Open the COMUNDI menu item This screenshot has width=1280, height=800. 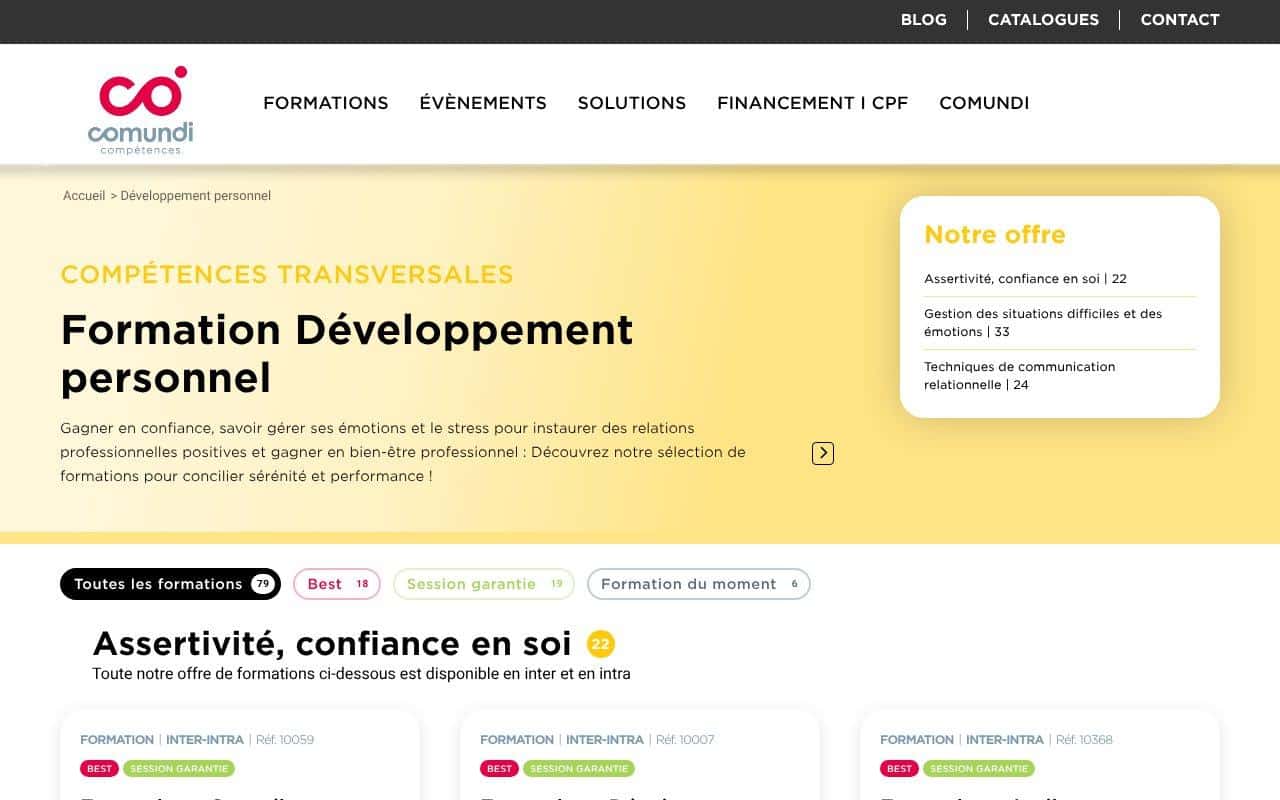(x=984, y=103)
